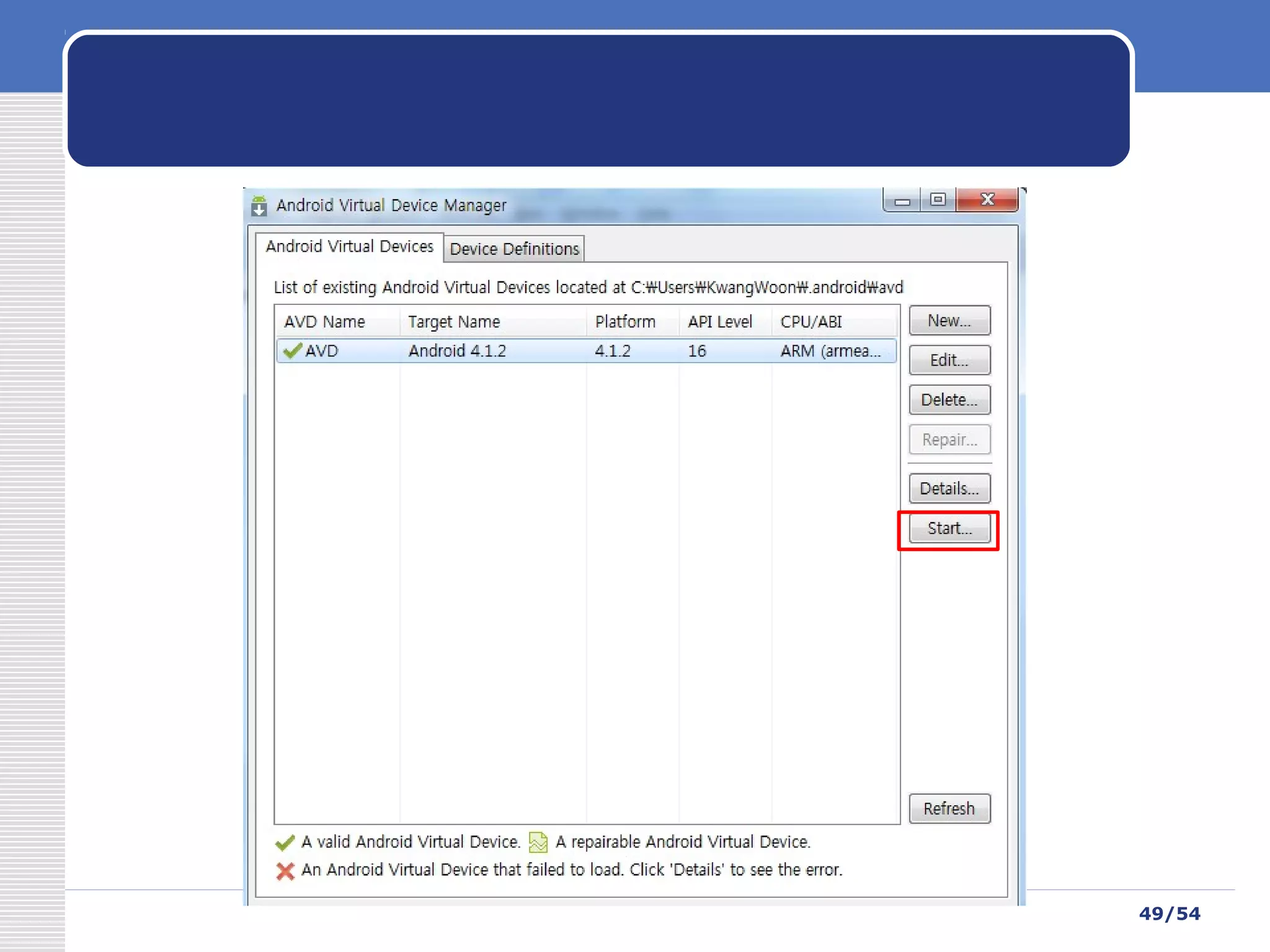Click the 'A valid Android Virtual Device.' text
The height and width of the screenshot is (952, 1270).
(411, 842)
